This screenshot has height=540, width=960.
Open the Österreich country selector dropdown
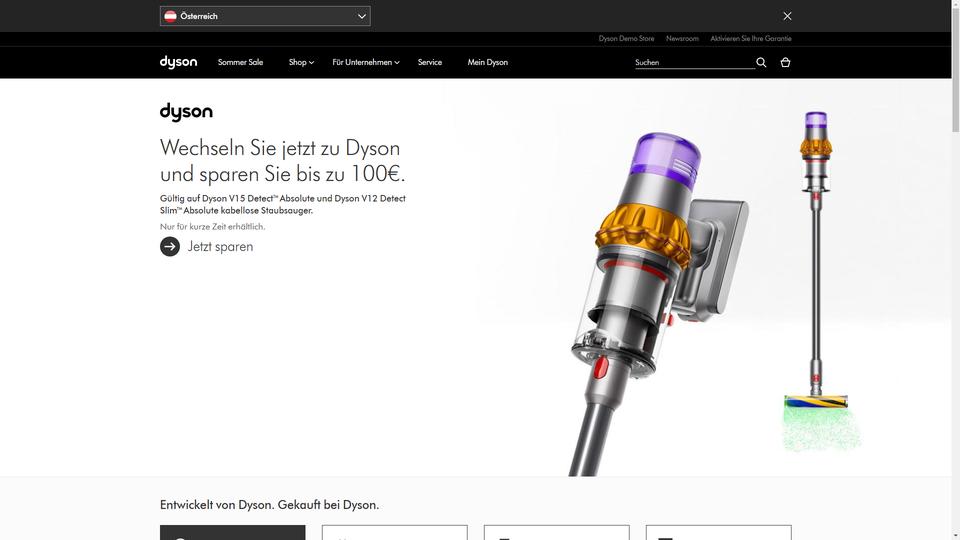point(265,16)
